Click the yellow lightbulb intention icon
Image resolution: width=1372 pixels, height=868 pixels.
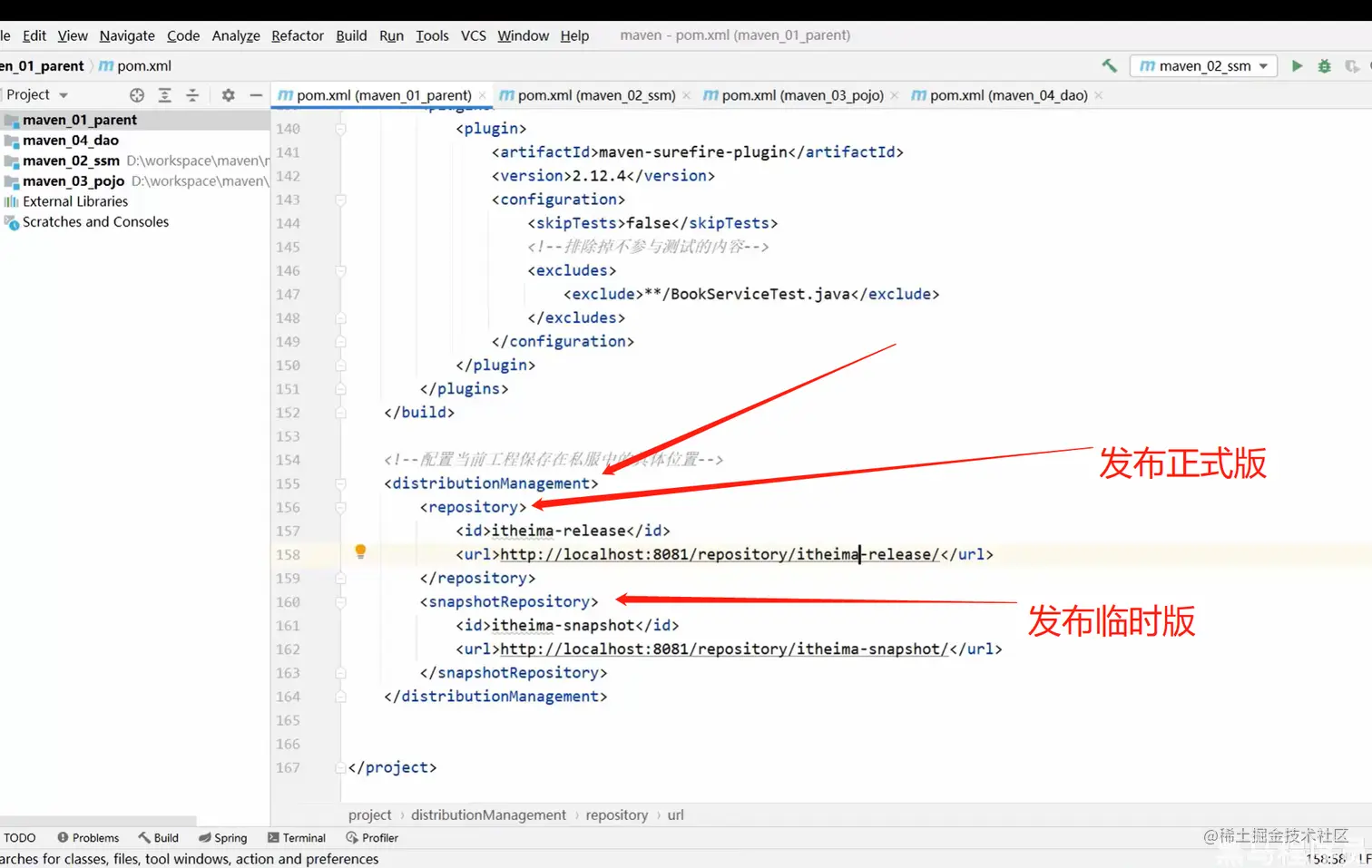(360, 551)
